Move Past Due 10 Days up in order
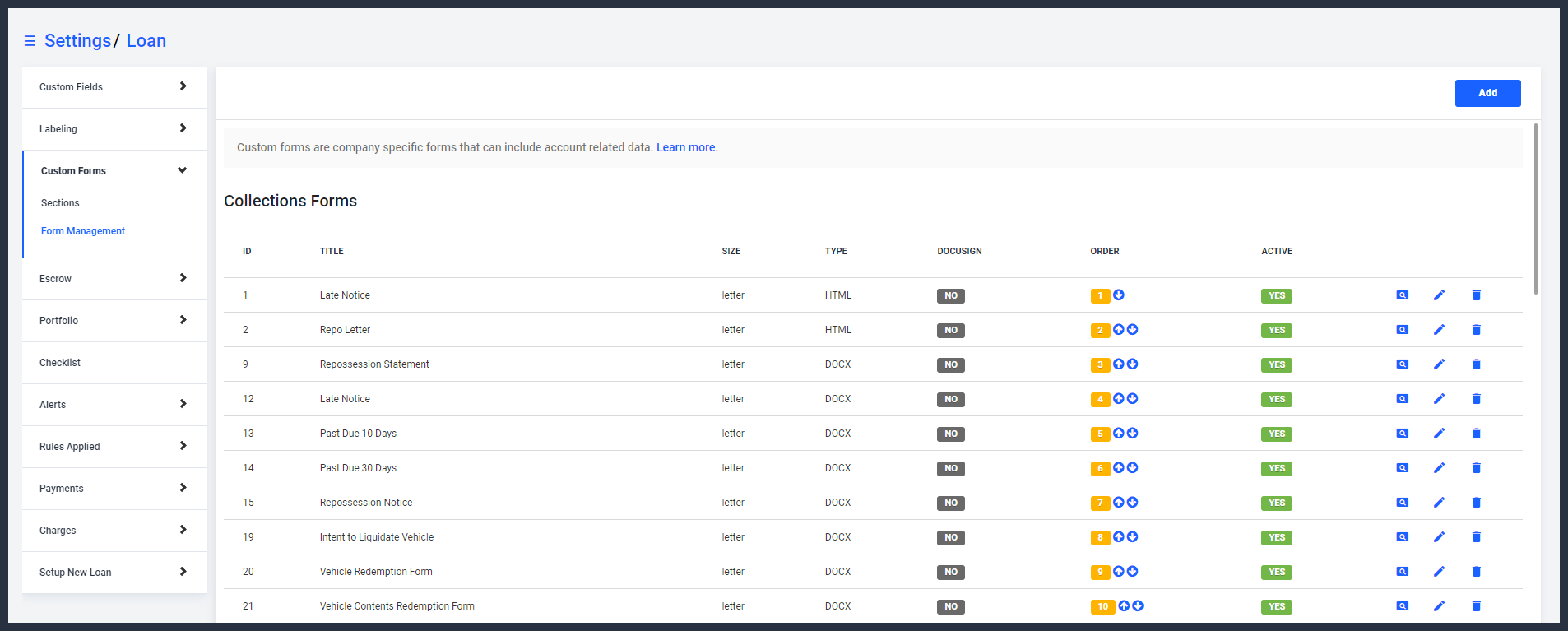The width and height of the screenshot is (1568, 631). (1119, 434)
